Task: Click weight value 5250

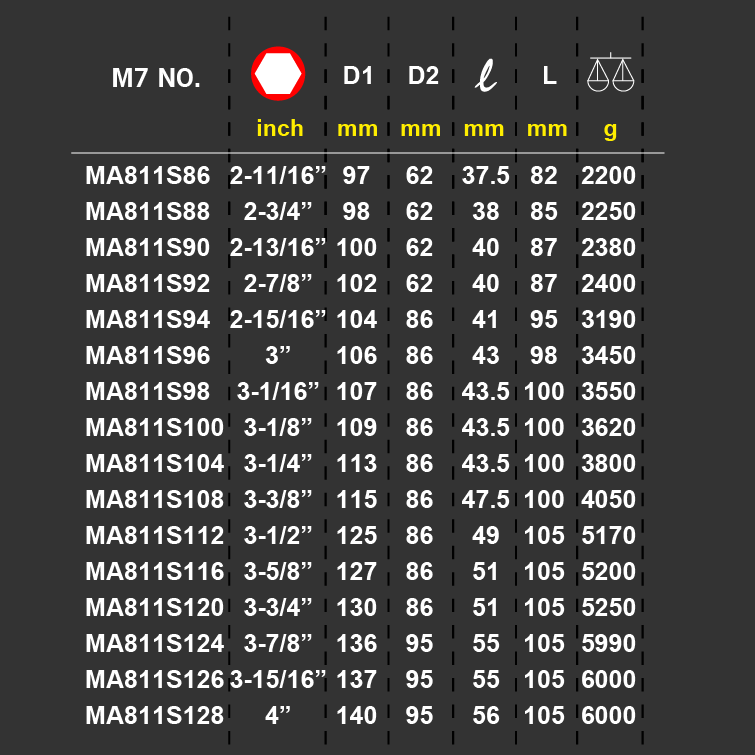Action: point(609,607)
